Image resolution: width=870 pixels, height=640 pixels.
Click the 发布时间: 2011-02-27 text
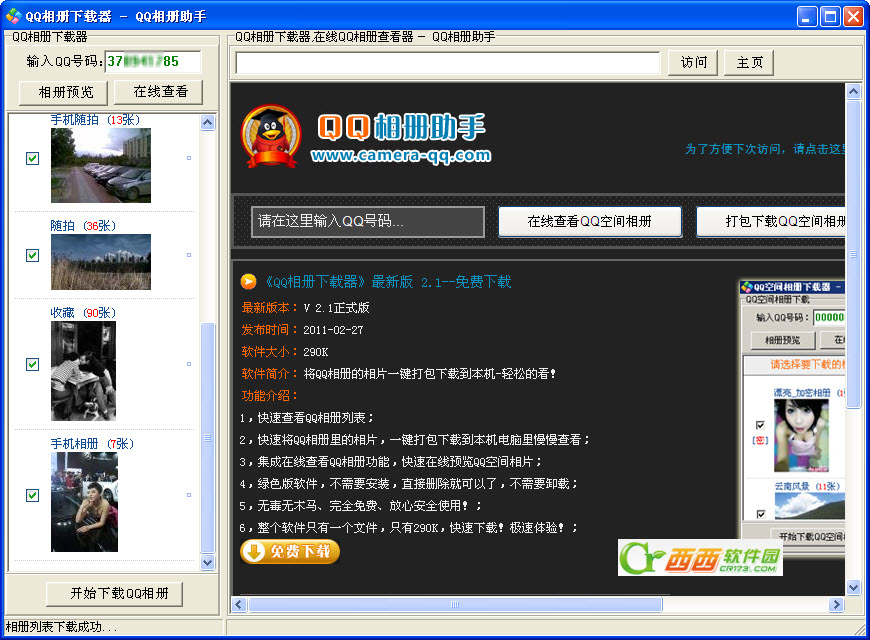302,330
